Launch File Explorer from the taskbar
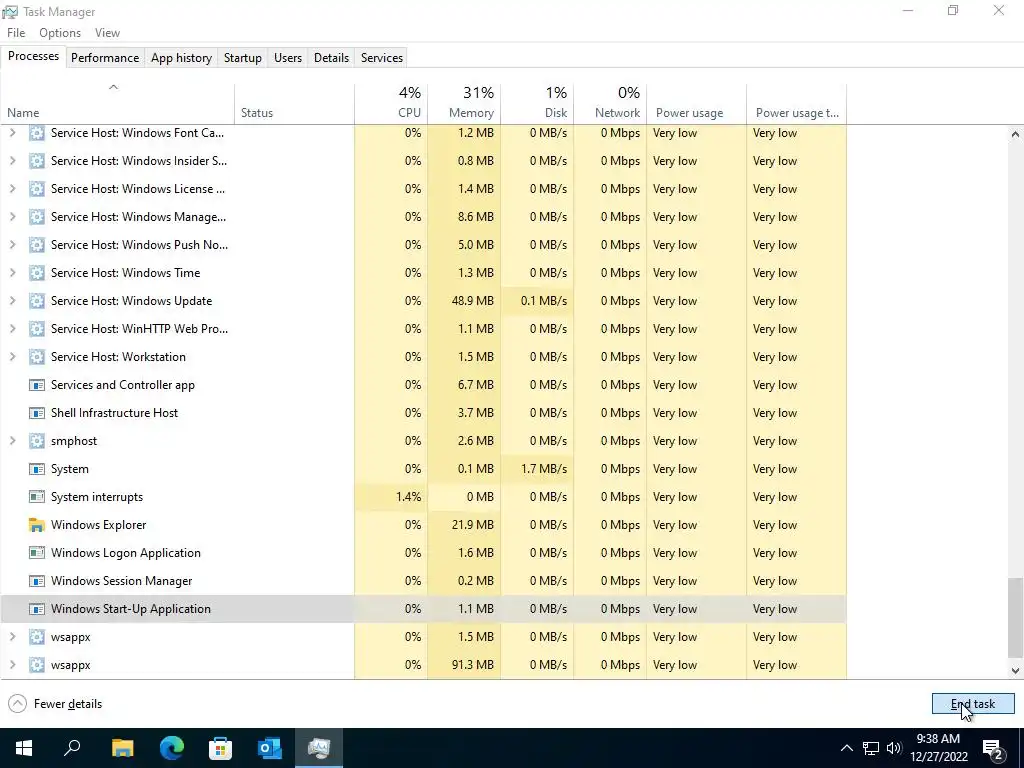This screenshot has width=1024, height=768. click(x=122, y=748)
